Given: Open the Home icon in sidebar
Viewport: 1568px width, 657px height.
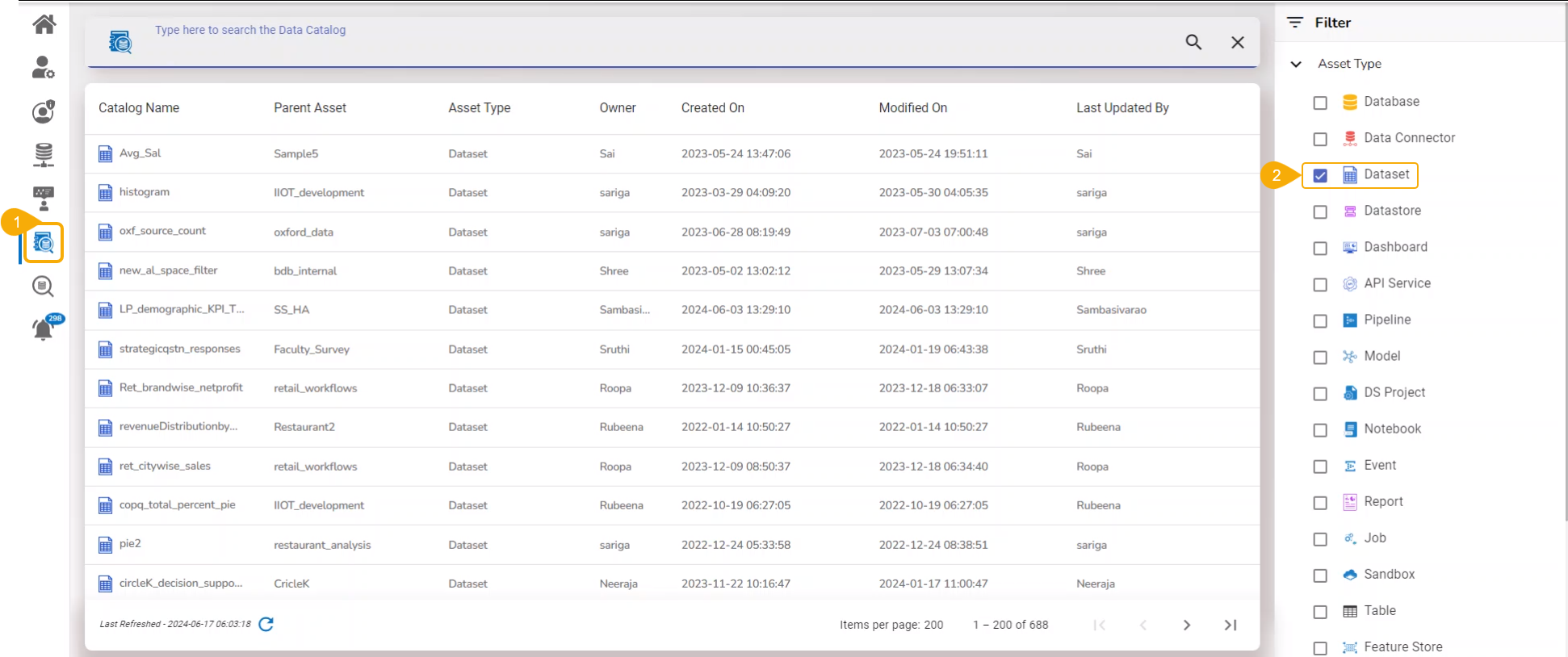Looking at the screenshot, I should pos(44,24).
